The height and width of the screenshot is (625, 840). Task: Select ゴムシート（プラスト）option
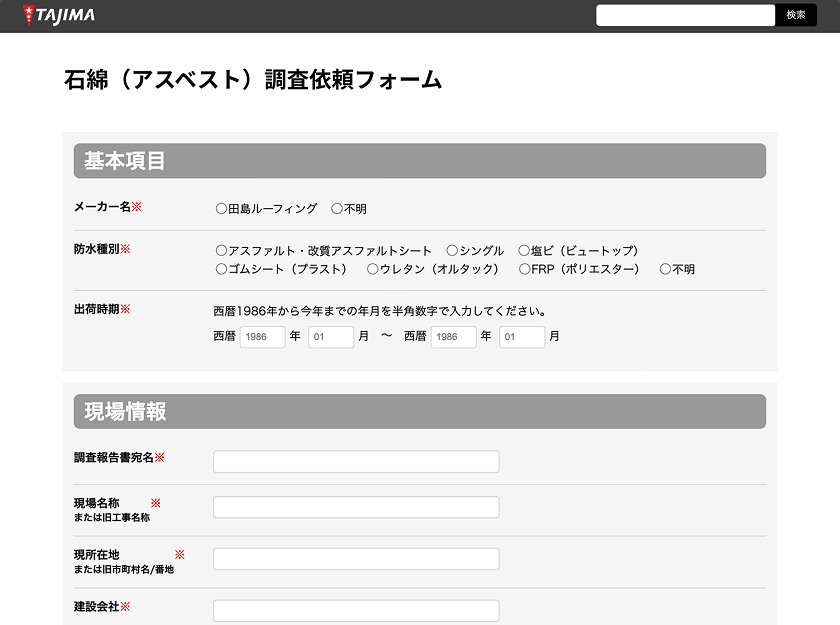click(x=220, y=269)
